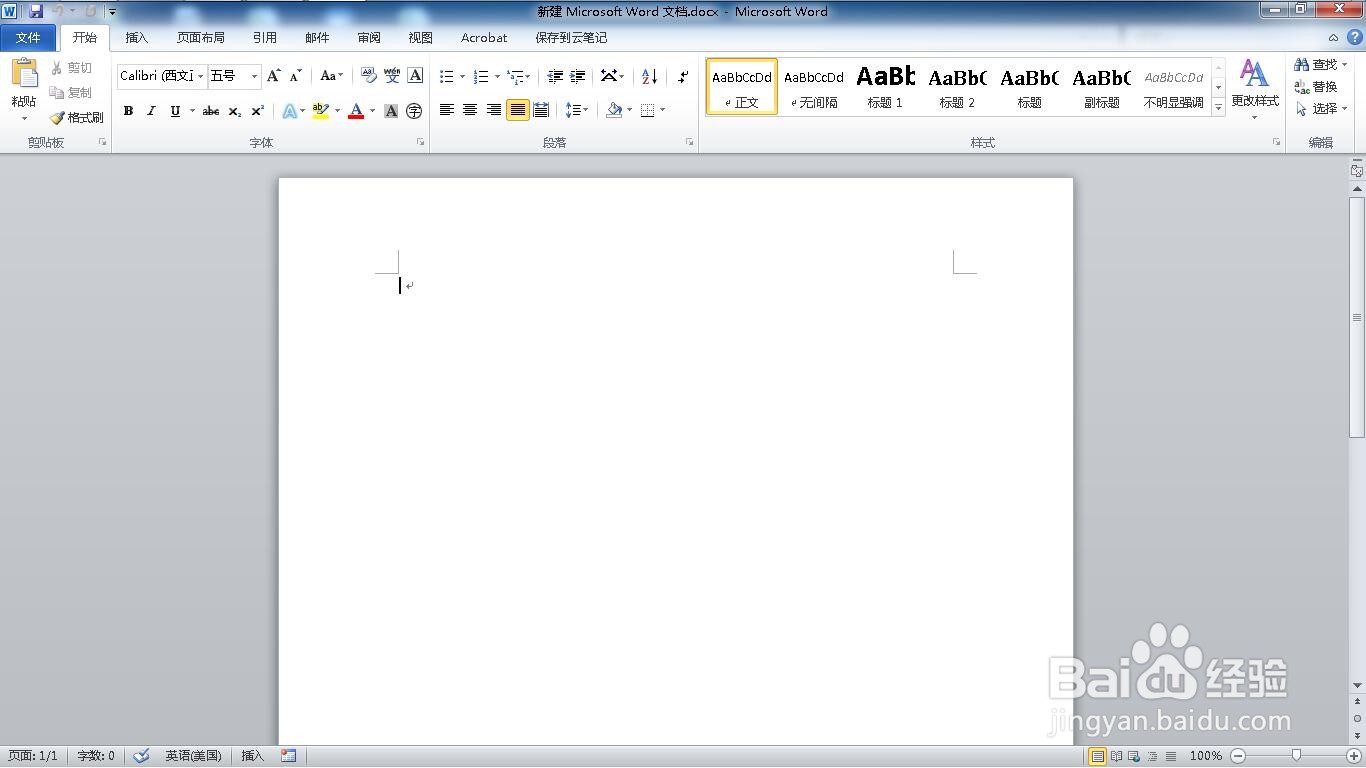The height and width of the screenshot is (768, 1366).
Task: Open the font name dropdown
Action: [x=201, y=76]
